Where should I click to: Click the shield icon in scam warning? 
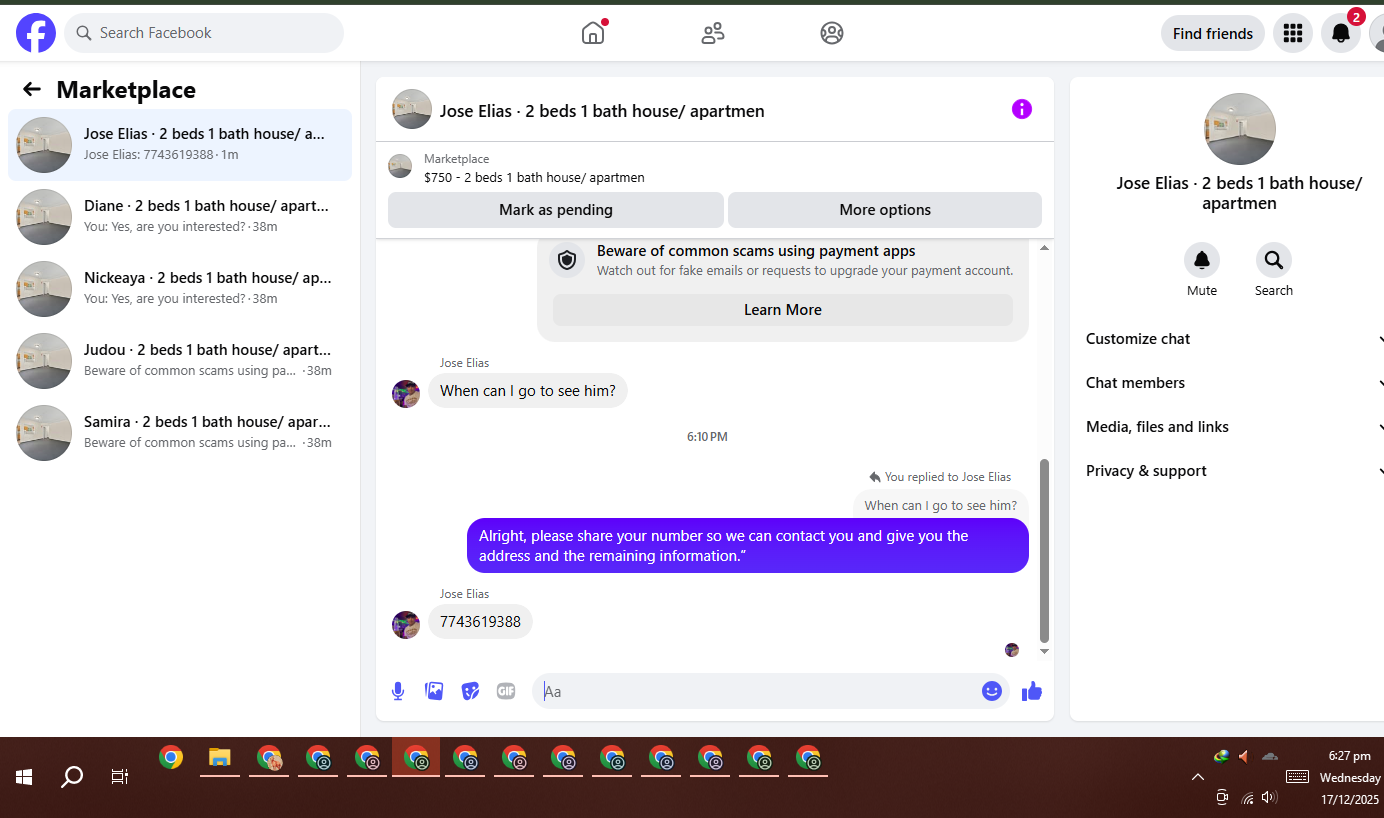[x=567, y=261]
